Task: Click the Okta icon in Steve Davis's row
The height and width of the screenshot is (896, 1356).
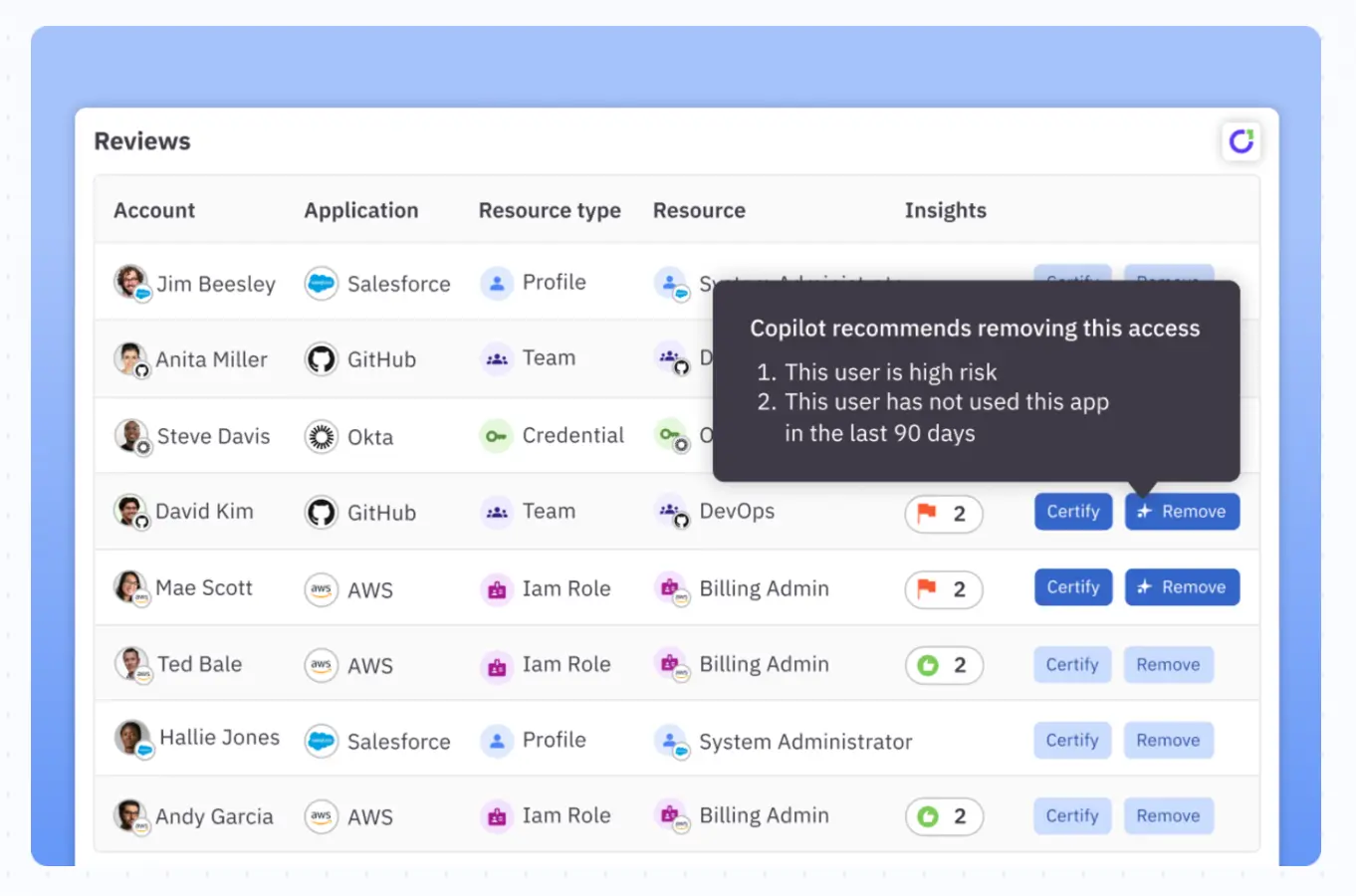Action: tap(321, 437)
